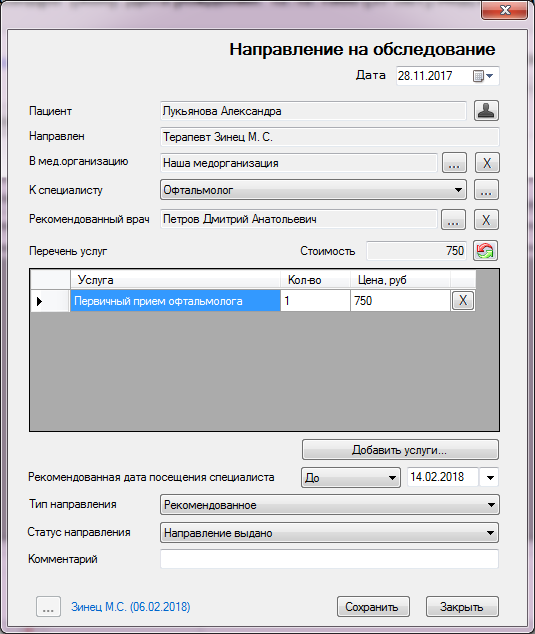Click the Закрыть button

coord(462,607)
